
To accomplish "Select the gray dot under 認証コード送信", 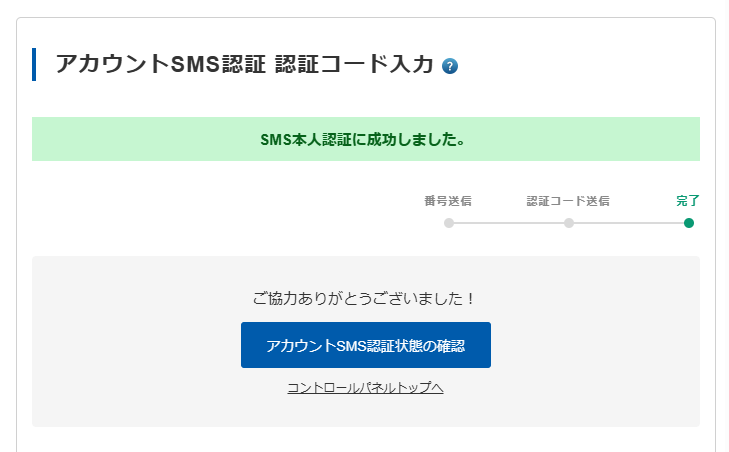I will pyautogui.click(x=569, y=223).
